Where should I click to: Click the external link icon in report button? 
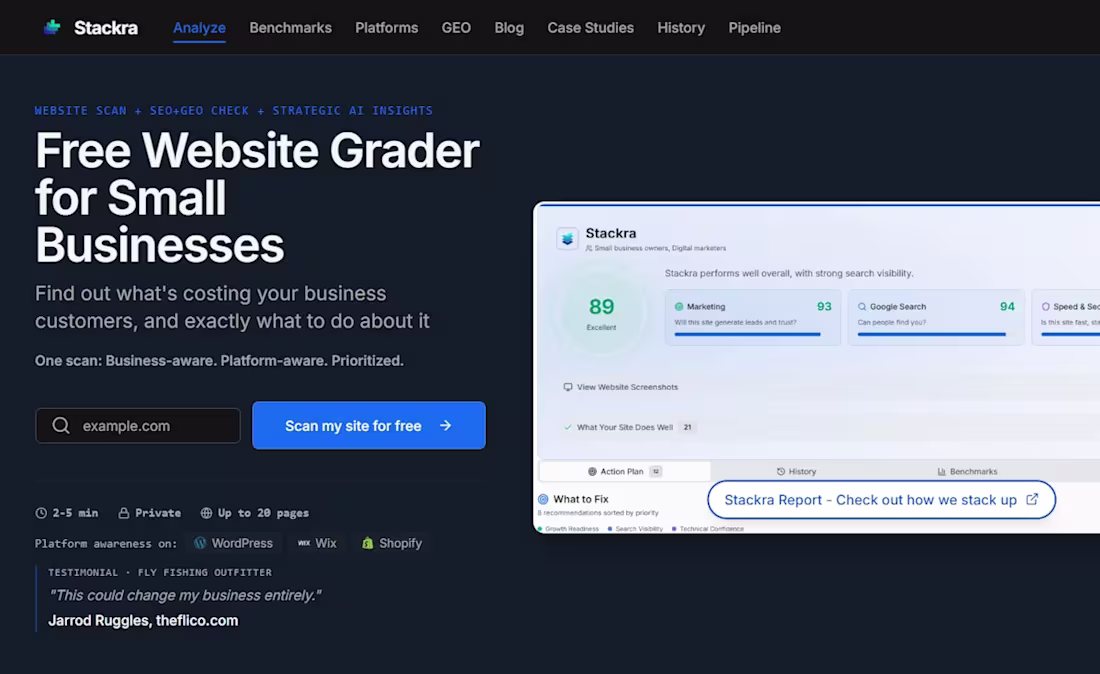pyautogui.click(x=1032, y=499)
